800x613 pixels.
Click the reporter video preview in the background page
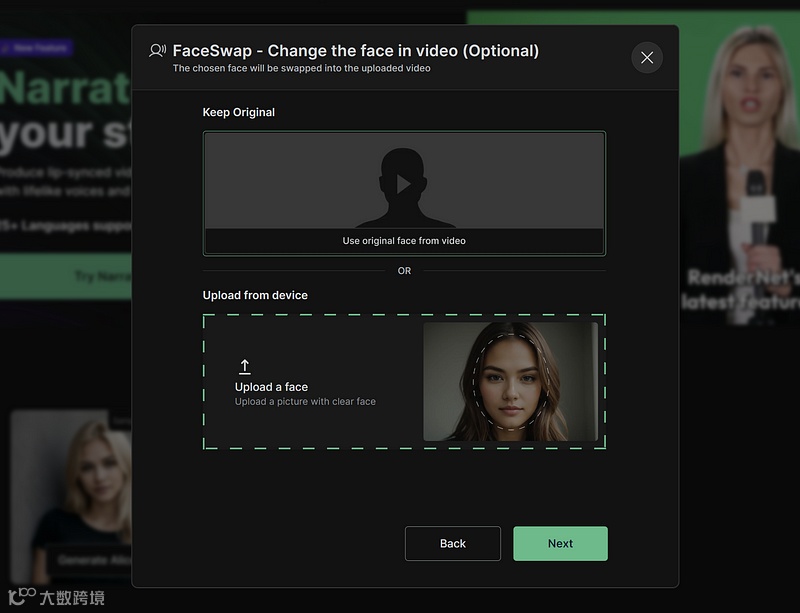739,168
